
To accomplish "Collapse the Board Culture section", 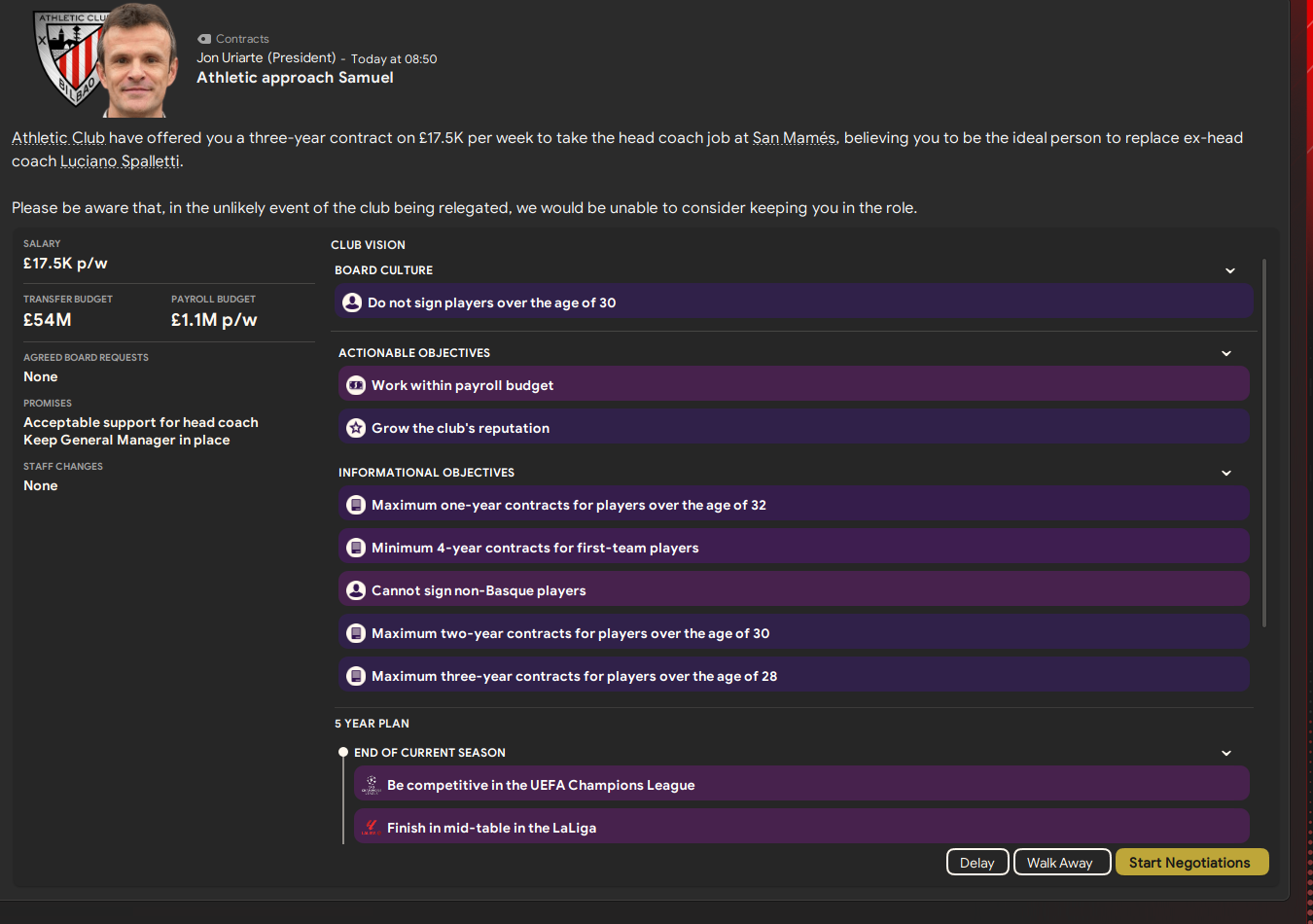I will coord(1229,270).
